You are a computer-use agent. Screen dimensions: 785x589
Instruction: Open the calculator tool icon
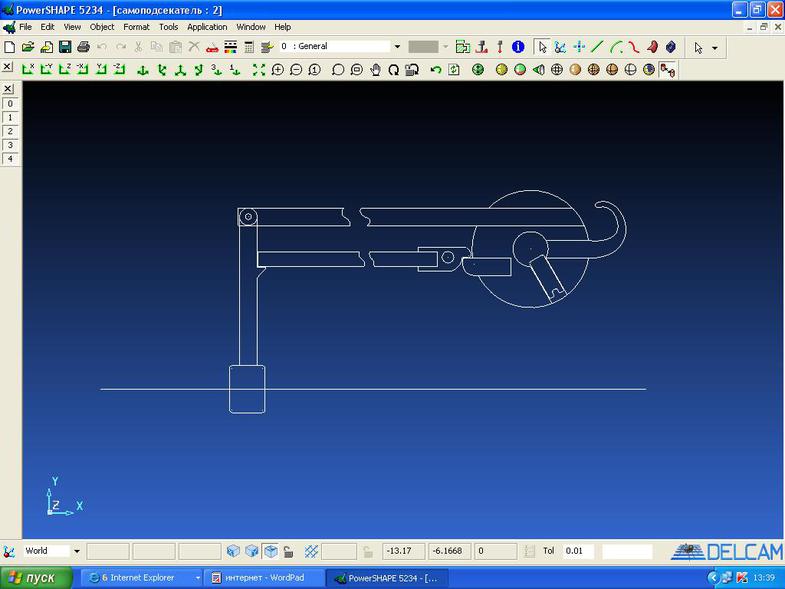point(248,47)
